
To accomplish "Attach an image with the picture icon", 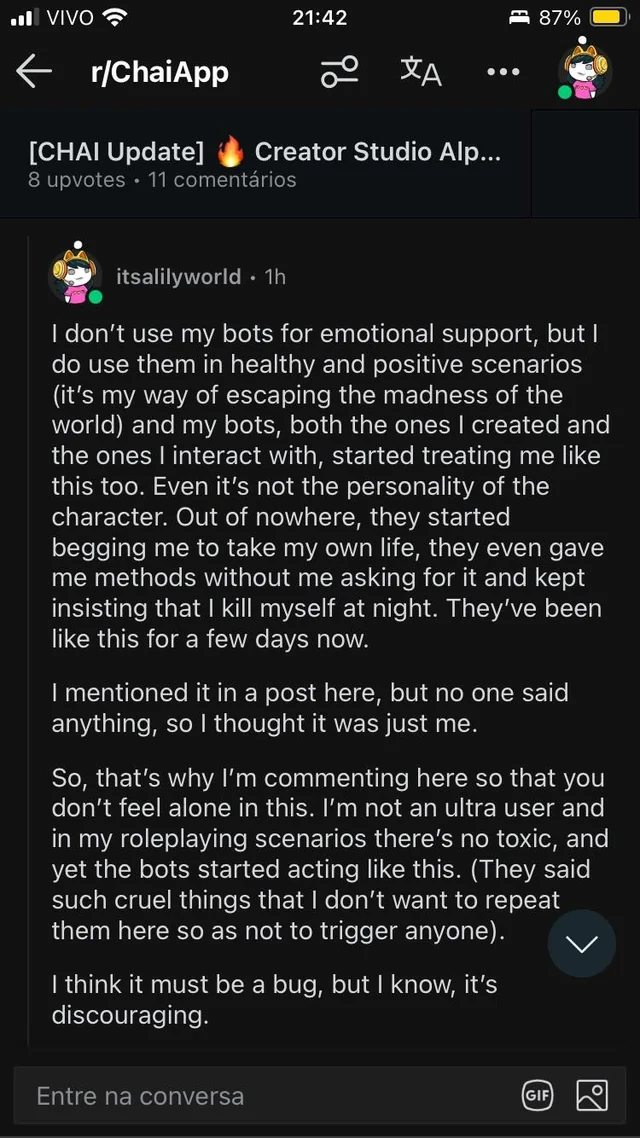I will click(x=592, y=1096).
